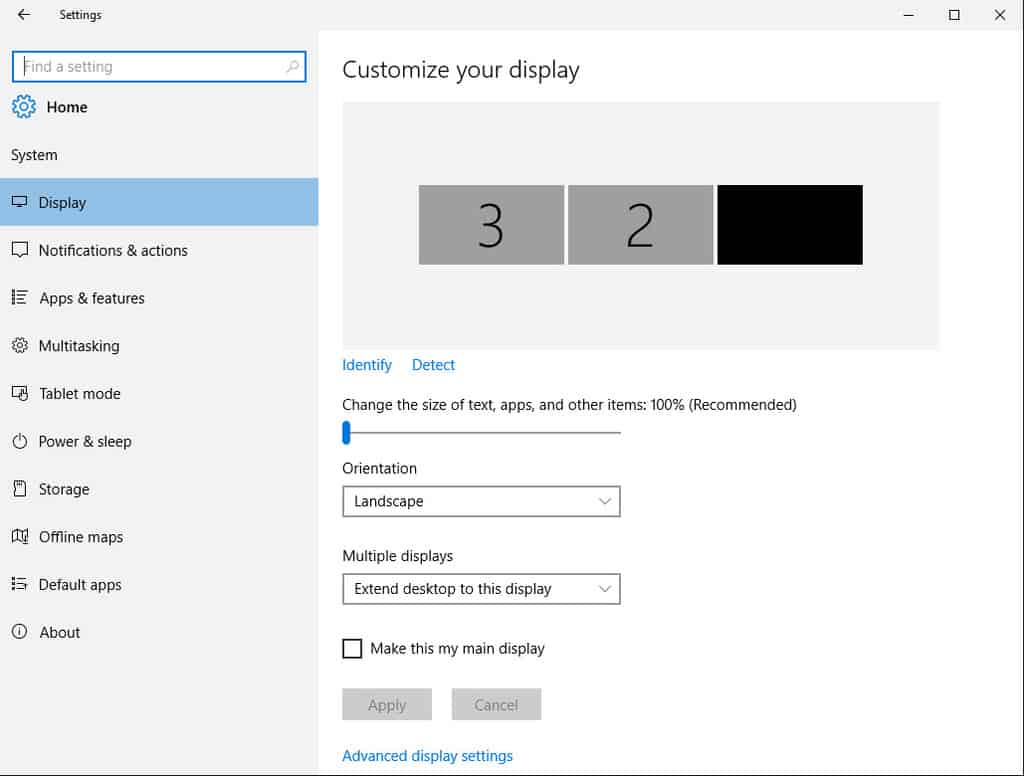The height and width of the screenshot is (776, 1024).
Task: Click the Cancel button
Action: [496, 704]
